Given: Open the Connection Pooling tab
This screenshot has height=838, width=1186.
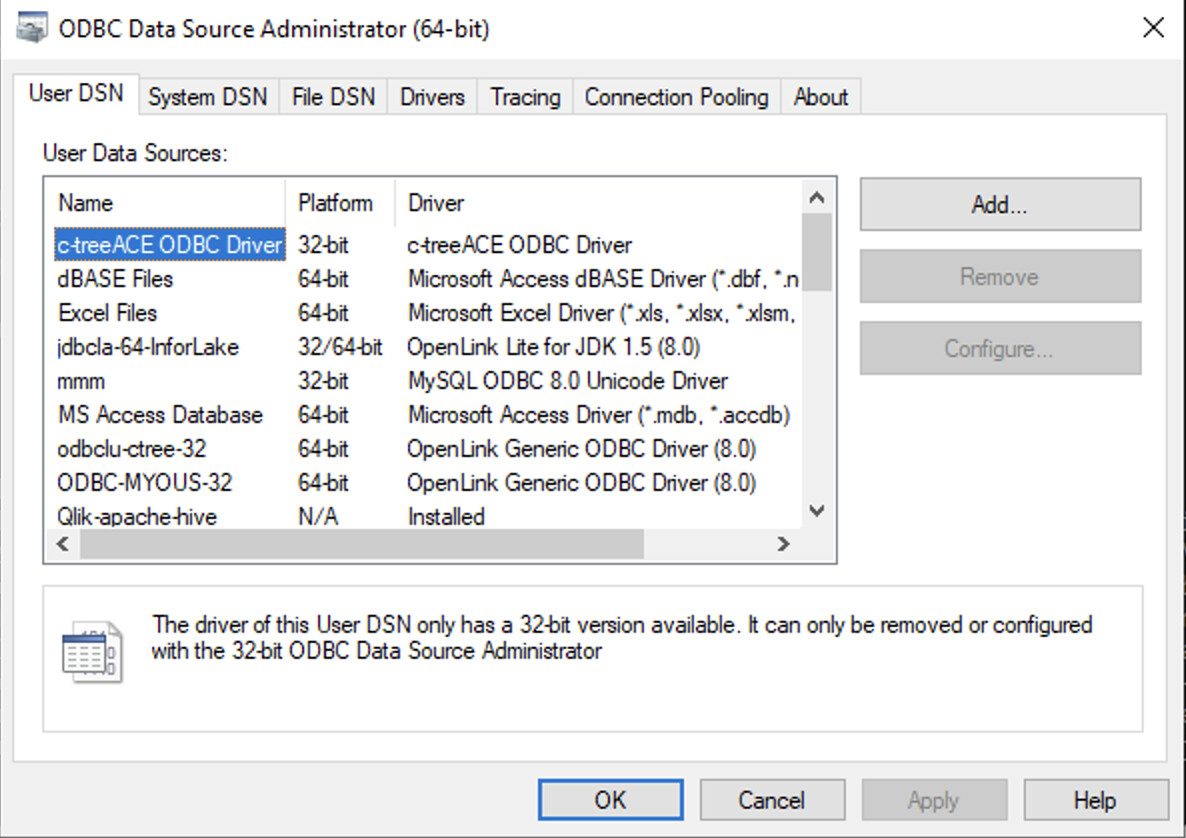Looking at the screenshot, I should [676, 96].
